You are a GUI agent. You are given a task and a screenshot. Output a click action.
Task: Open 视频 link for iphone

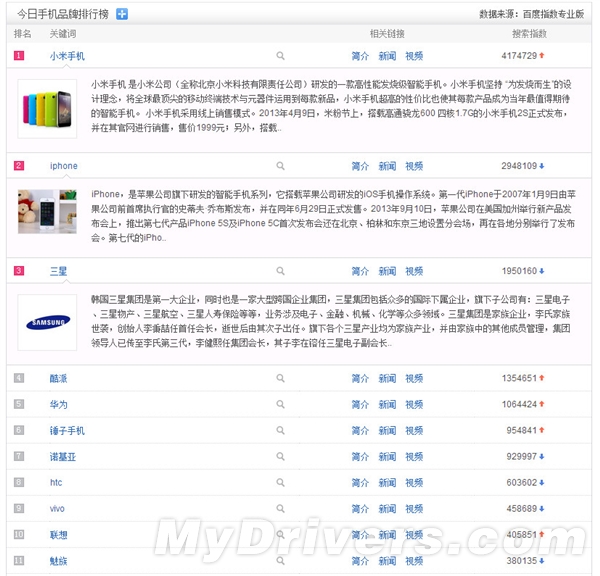pos(414,166)
